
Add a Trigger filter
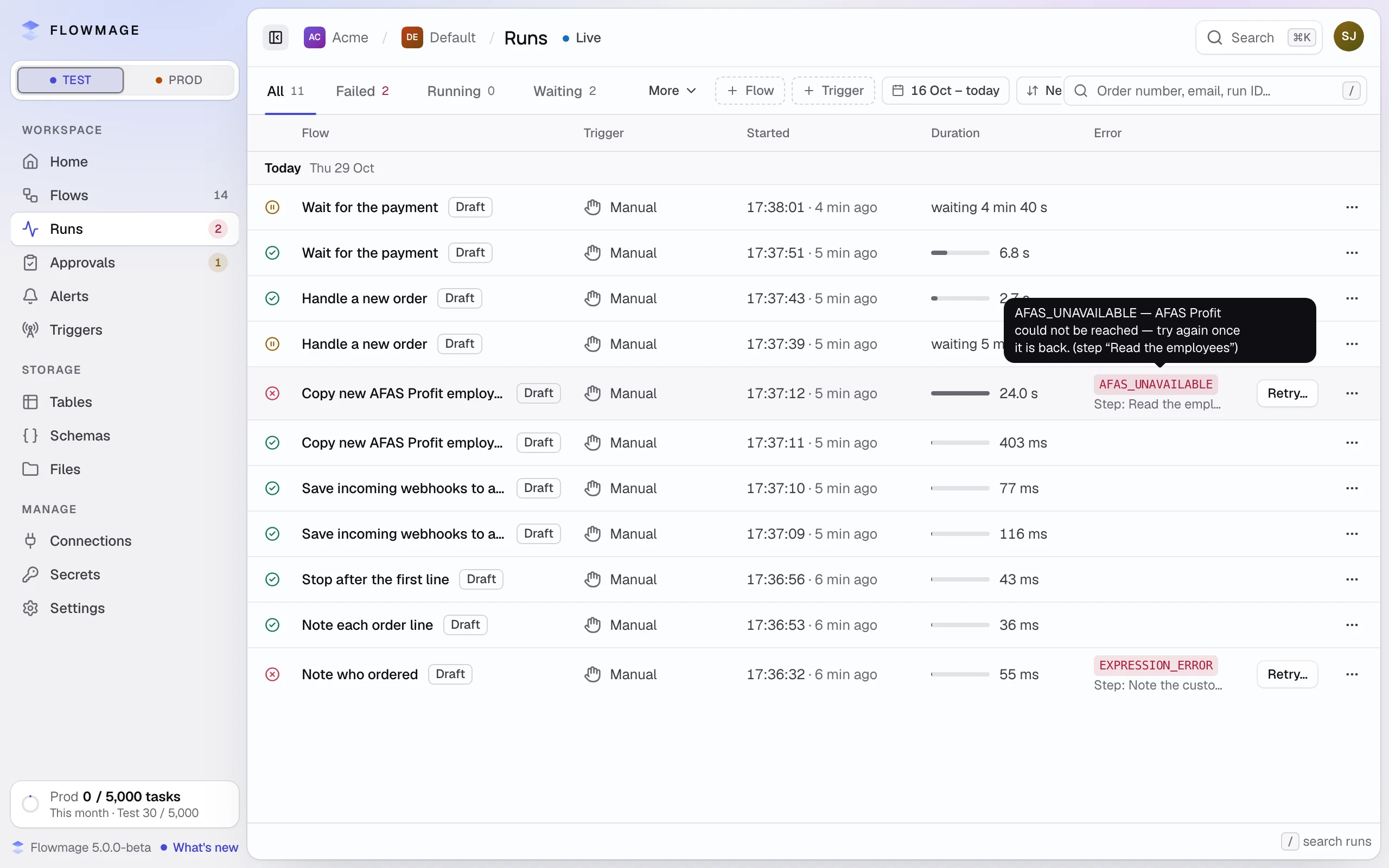[x=833, y=91]
